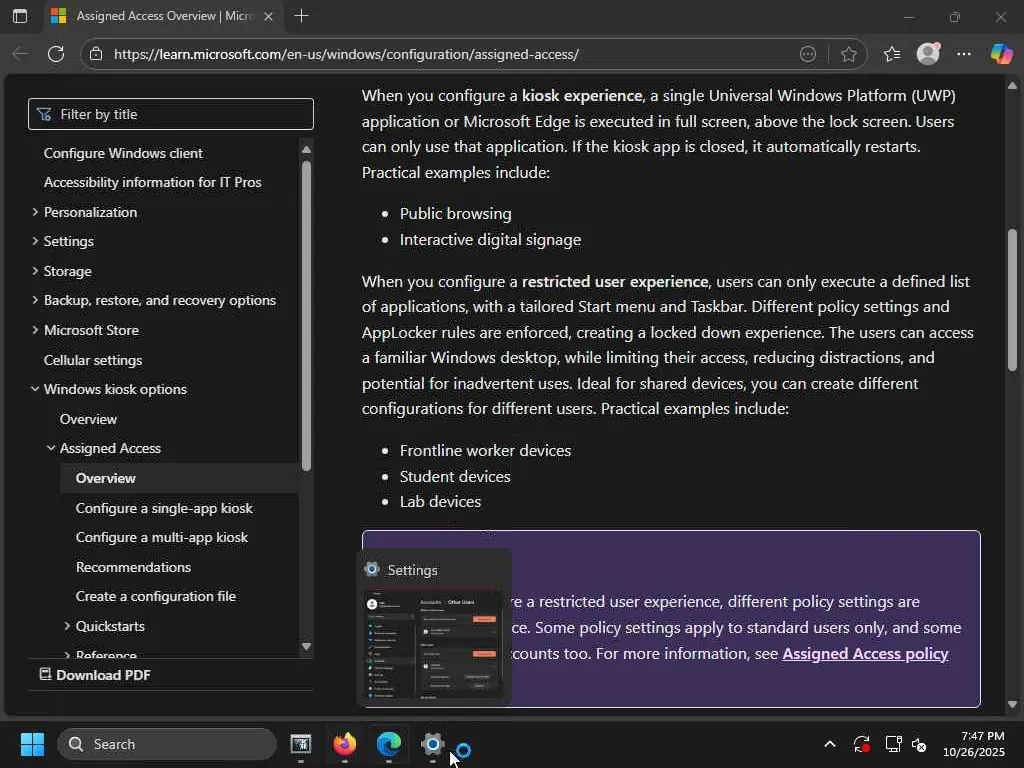Expand the Quickstarts section

pos(67,626)
